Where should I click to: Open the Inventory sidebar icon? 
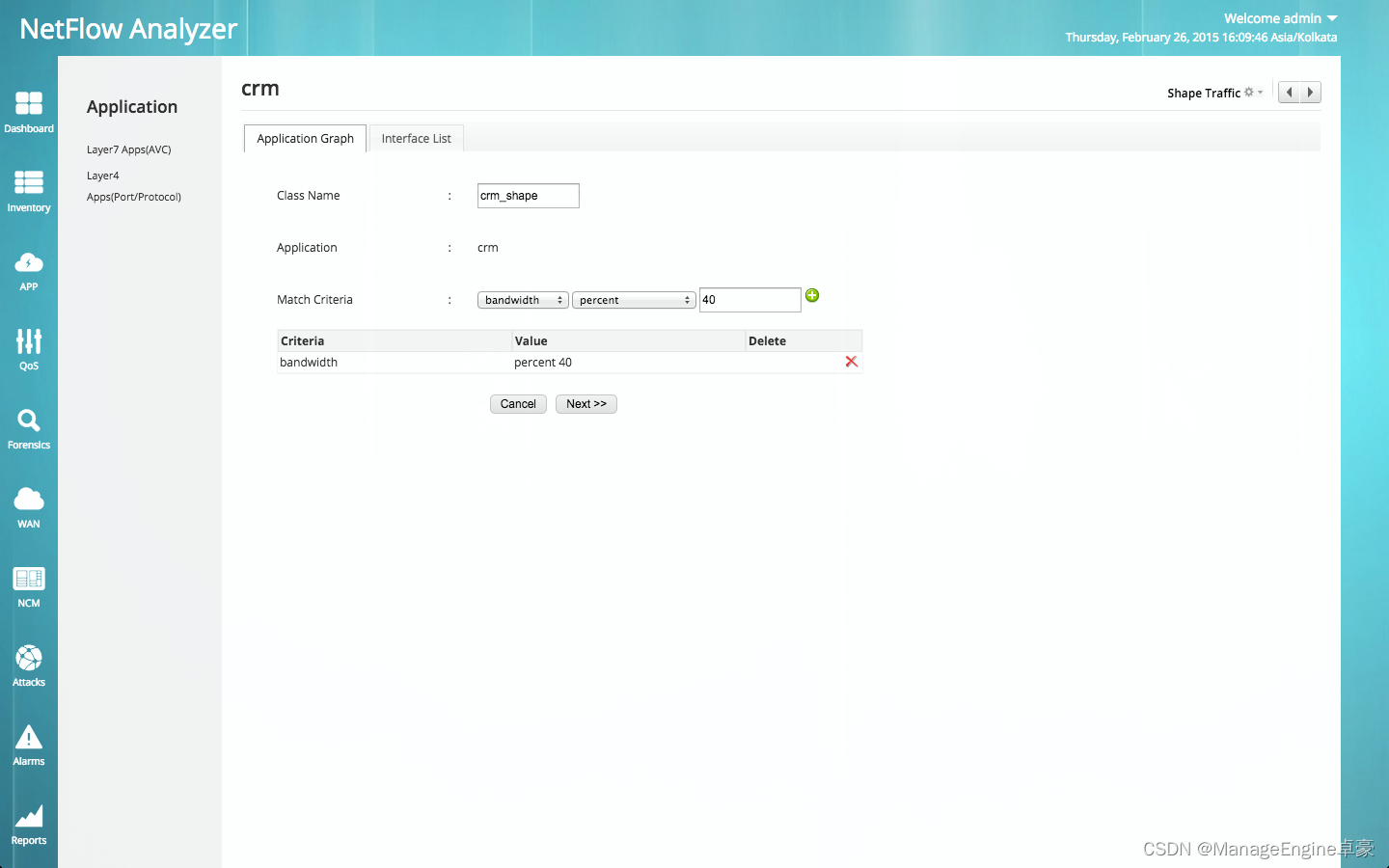point(29,182)
